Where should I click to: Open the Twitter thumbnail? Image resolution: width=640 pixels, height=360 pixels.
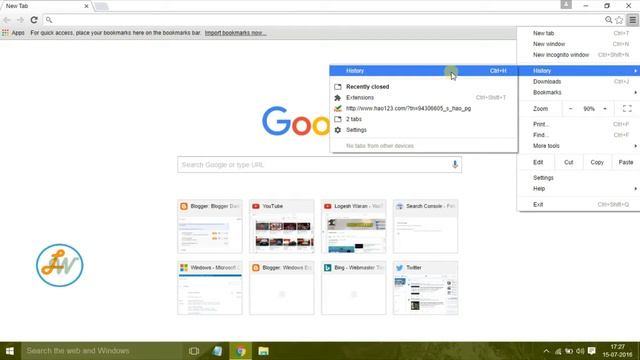(425, 288)
